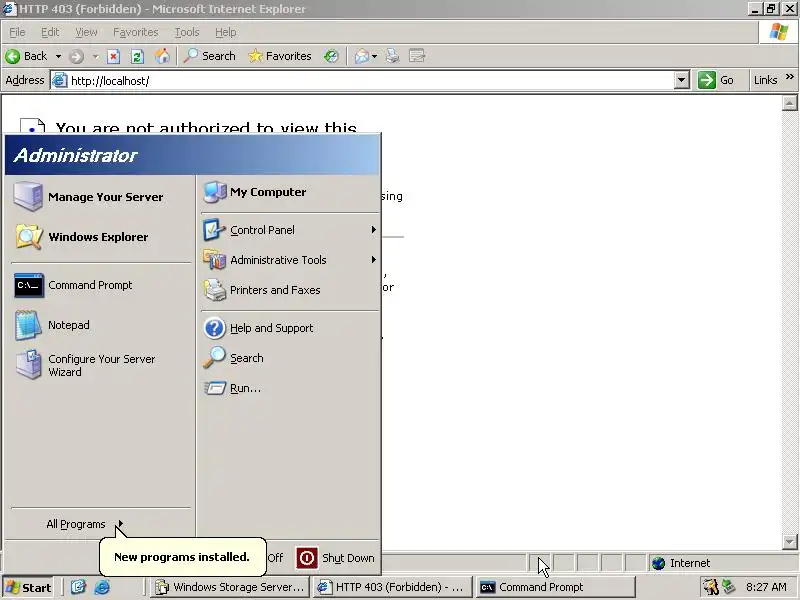
Task: Expand the Back history dropdown arrow
Action: tap(58, 56)
